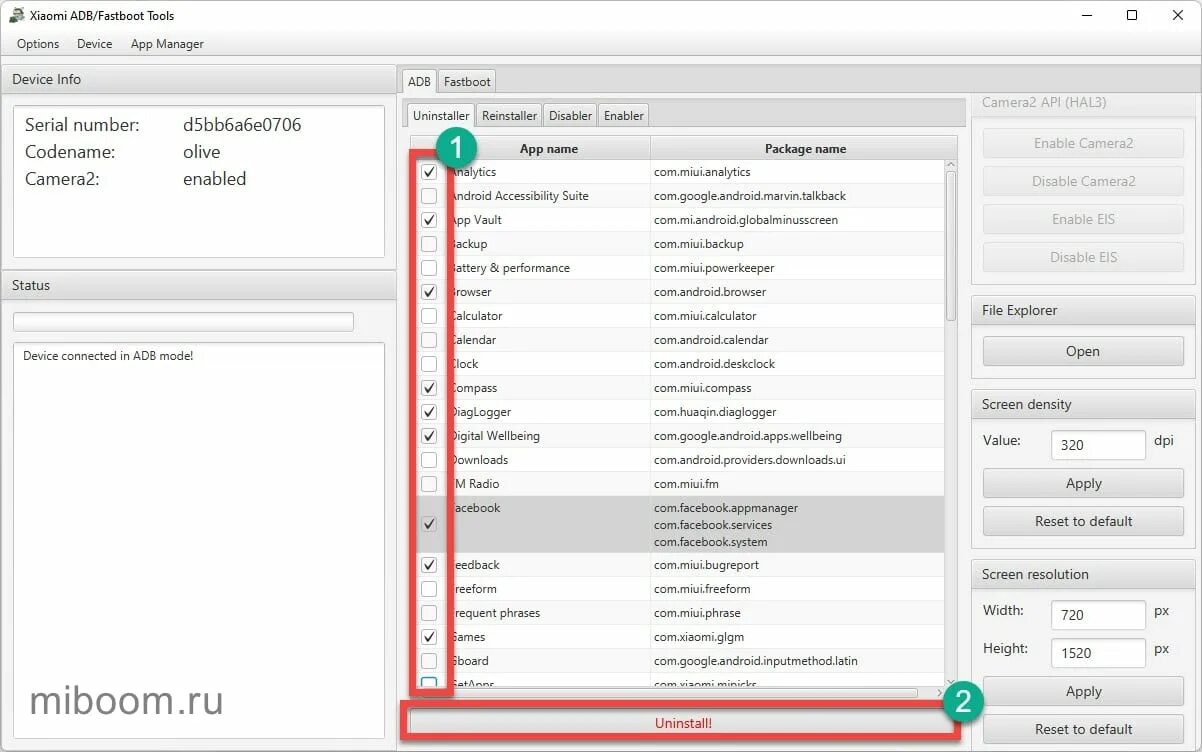Uncheck the App Vault checkbox

pos(429,220)
